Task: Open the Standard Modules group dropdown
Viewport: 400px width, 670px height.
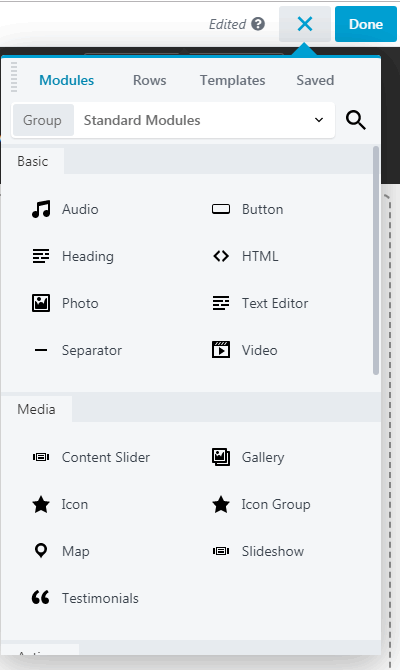Action: pyautogui.click(x=204, y=120)
